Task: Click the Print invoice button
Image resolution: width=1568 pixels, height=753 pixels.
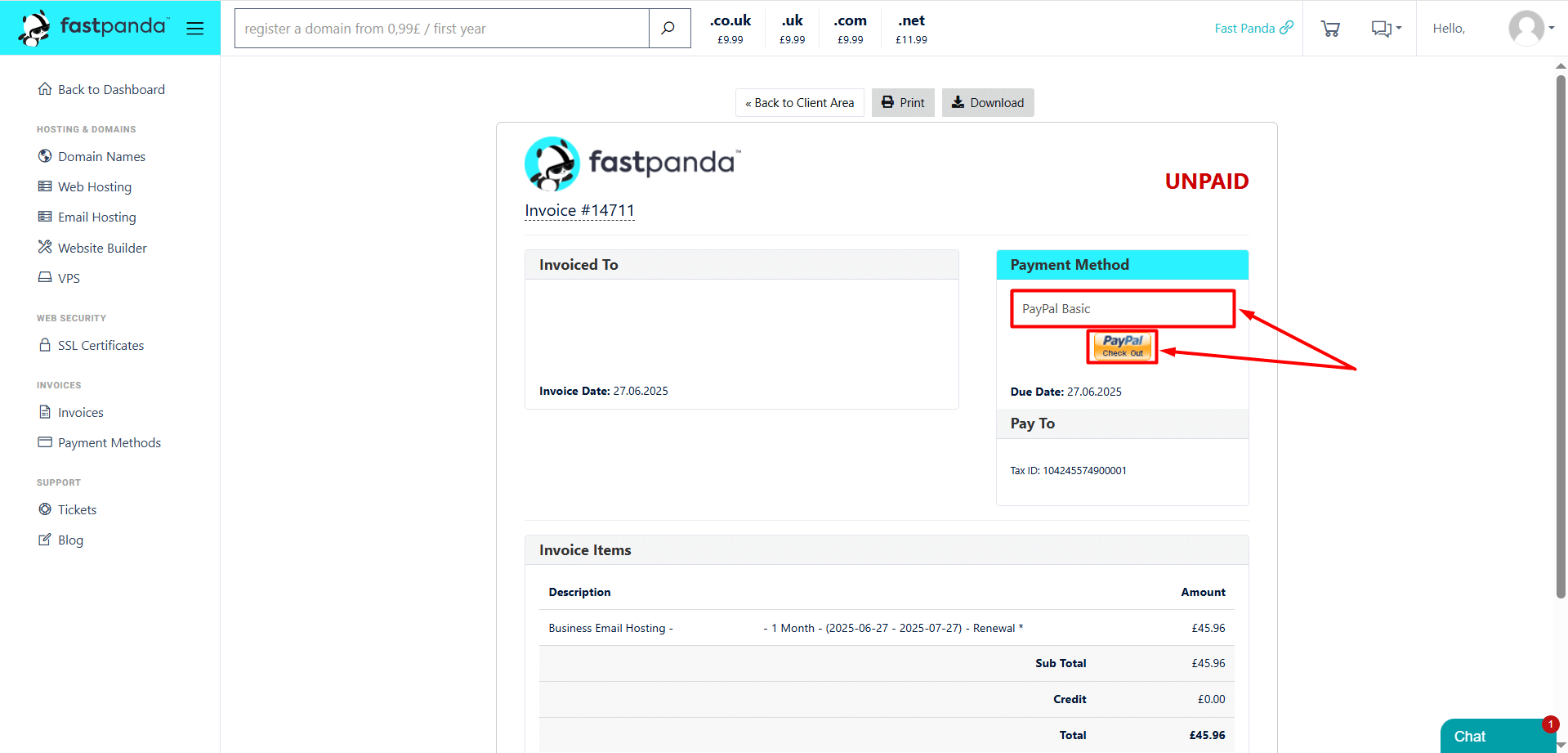Action: pyautogui.click(x=903, y=103)
